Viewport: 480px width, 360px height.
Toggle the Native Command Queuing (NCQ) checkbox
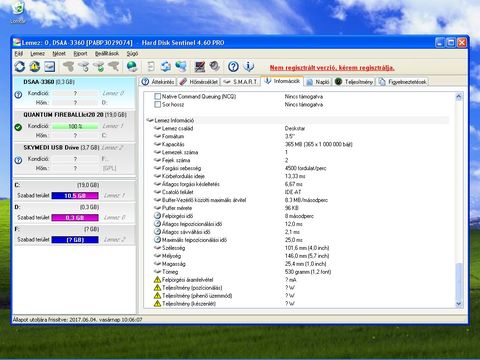tap(158, 96)
